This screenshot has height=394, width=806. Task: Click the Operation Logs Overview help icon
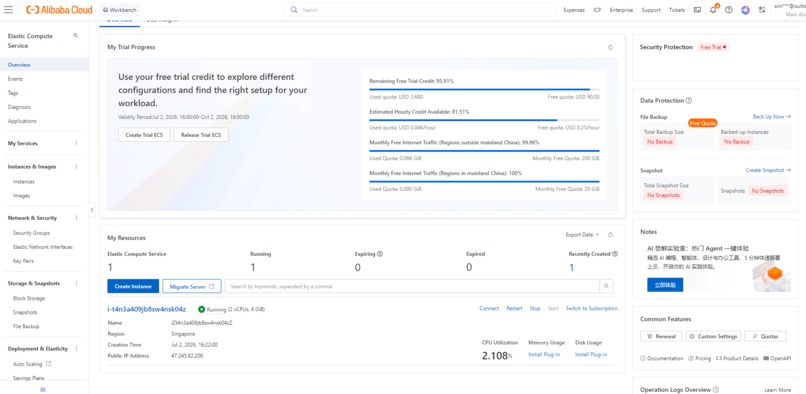click(x=716, y=390)
